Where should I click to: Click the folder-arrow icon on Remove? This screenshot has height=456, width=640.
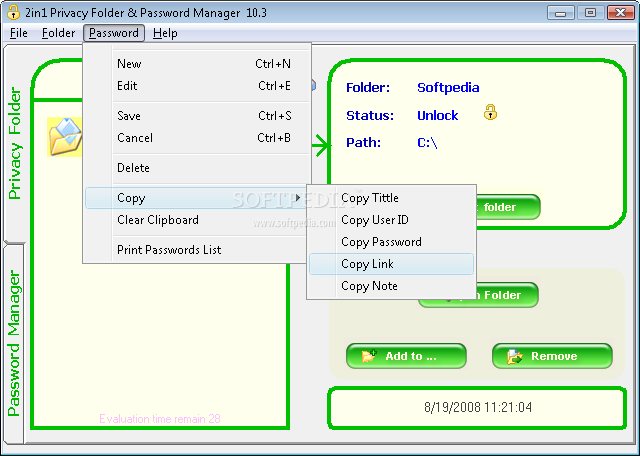(x=515, y=356)
